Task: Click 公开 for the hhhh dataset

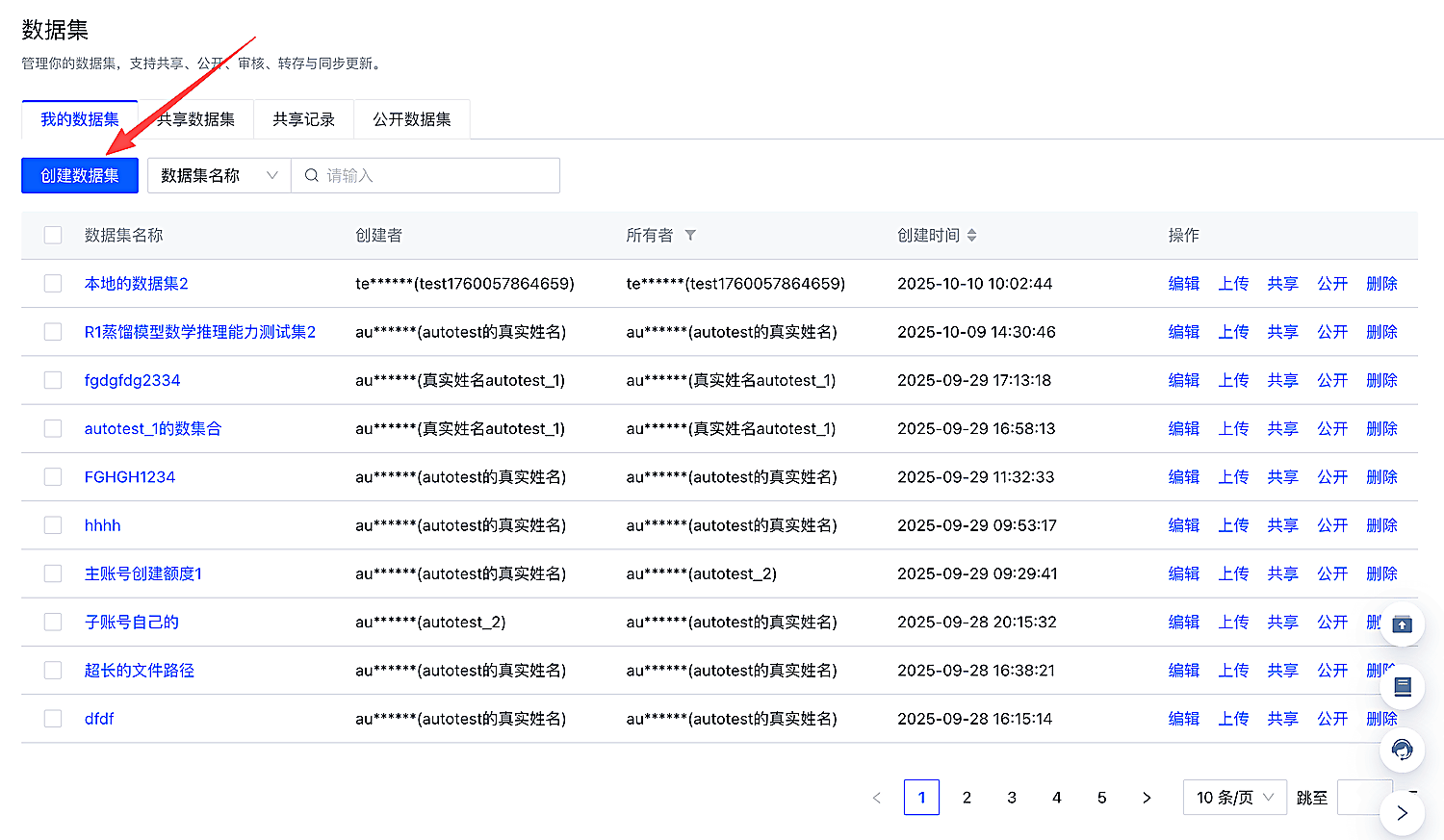Action: [1332, 525]
